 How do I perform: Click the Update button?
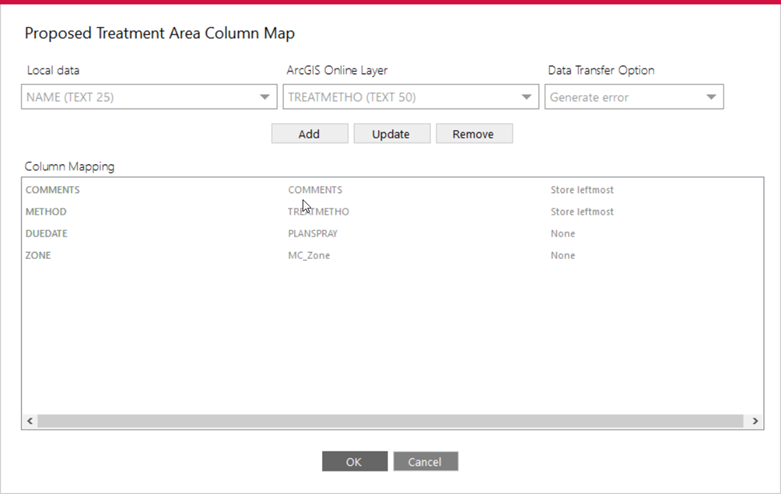coord(391,134)
